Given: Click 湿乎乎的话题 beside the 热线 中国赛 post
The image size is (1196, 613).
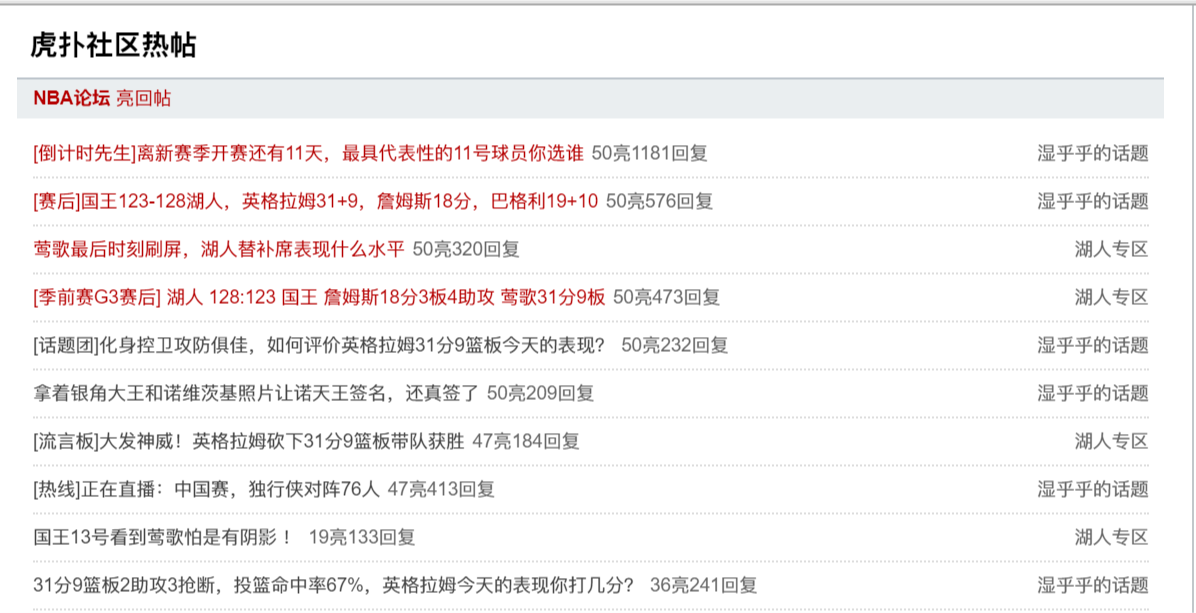Looking at the screenshot, I should coord(1092,489).
